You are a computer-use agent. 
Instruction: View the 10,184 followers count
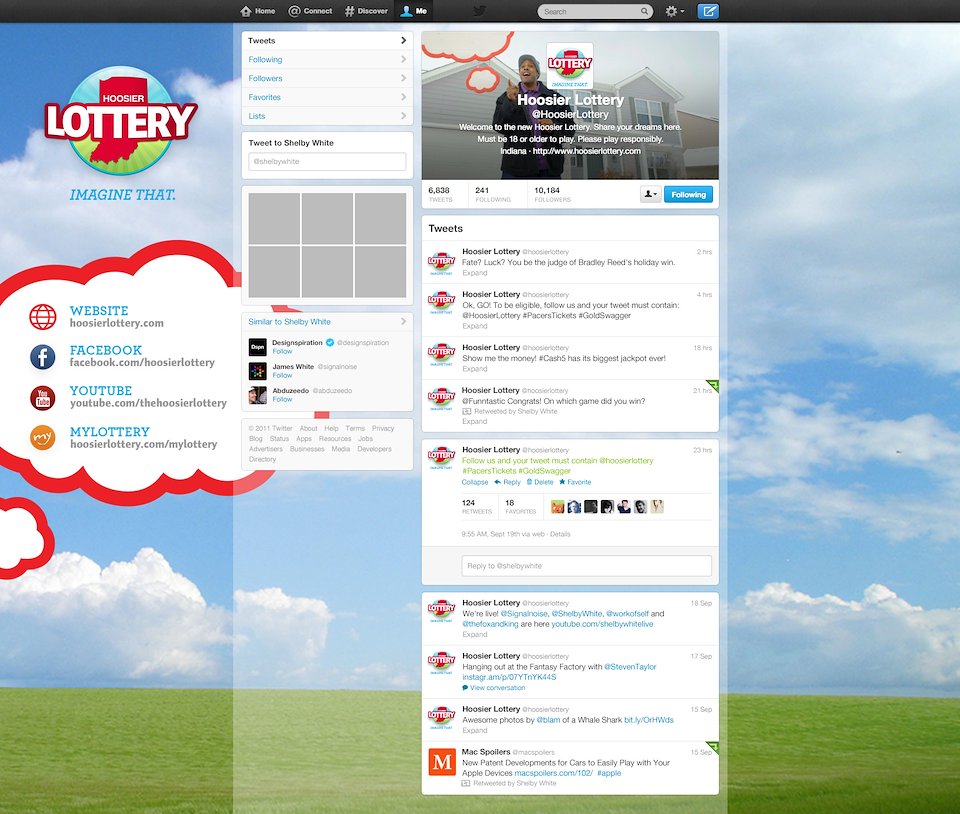click(552, 195)
